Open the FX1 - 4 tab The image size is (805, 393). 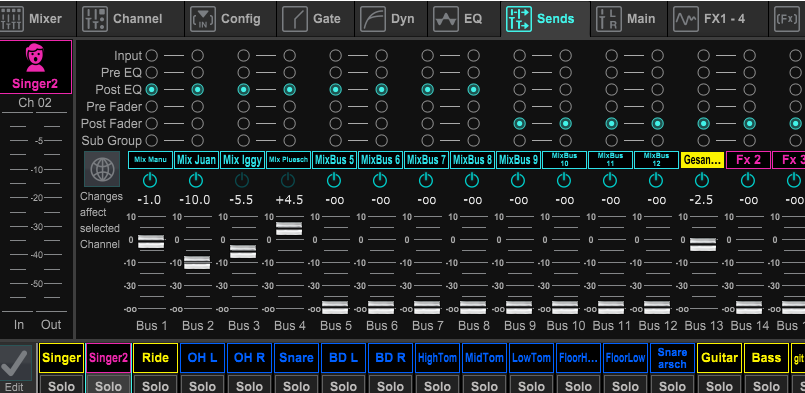point(717,19)
